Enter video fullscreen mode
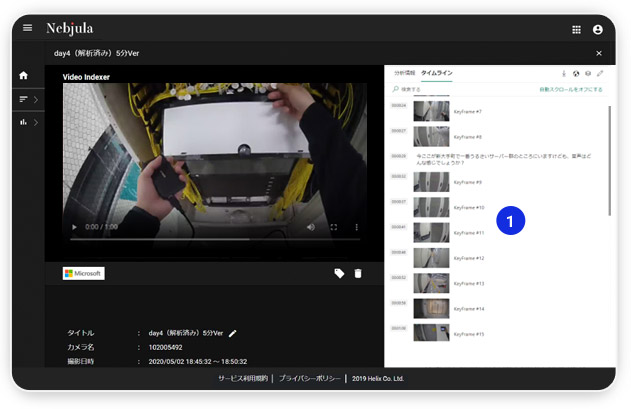The width and height of the screenshot is (631, 409). point(334,227)
